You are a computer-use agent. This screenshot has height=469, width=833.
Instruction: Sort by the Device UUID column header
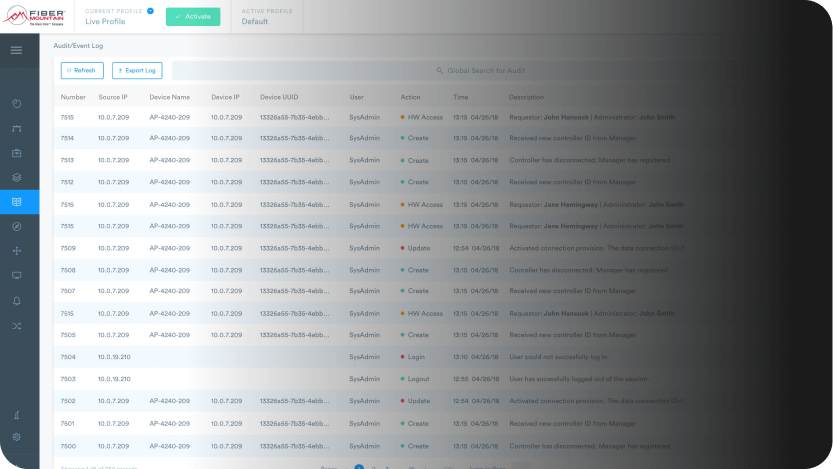pos(279,97)
